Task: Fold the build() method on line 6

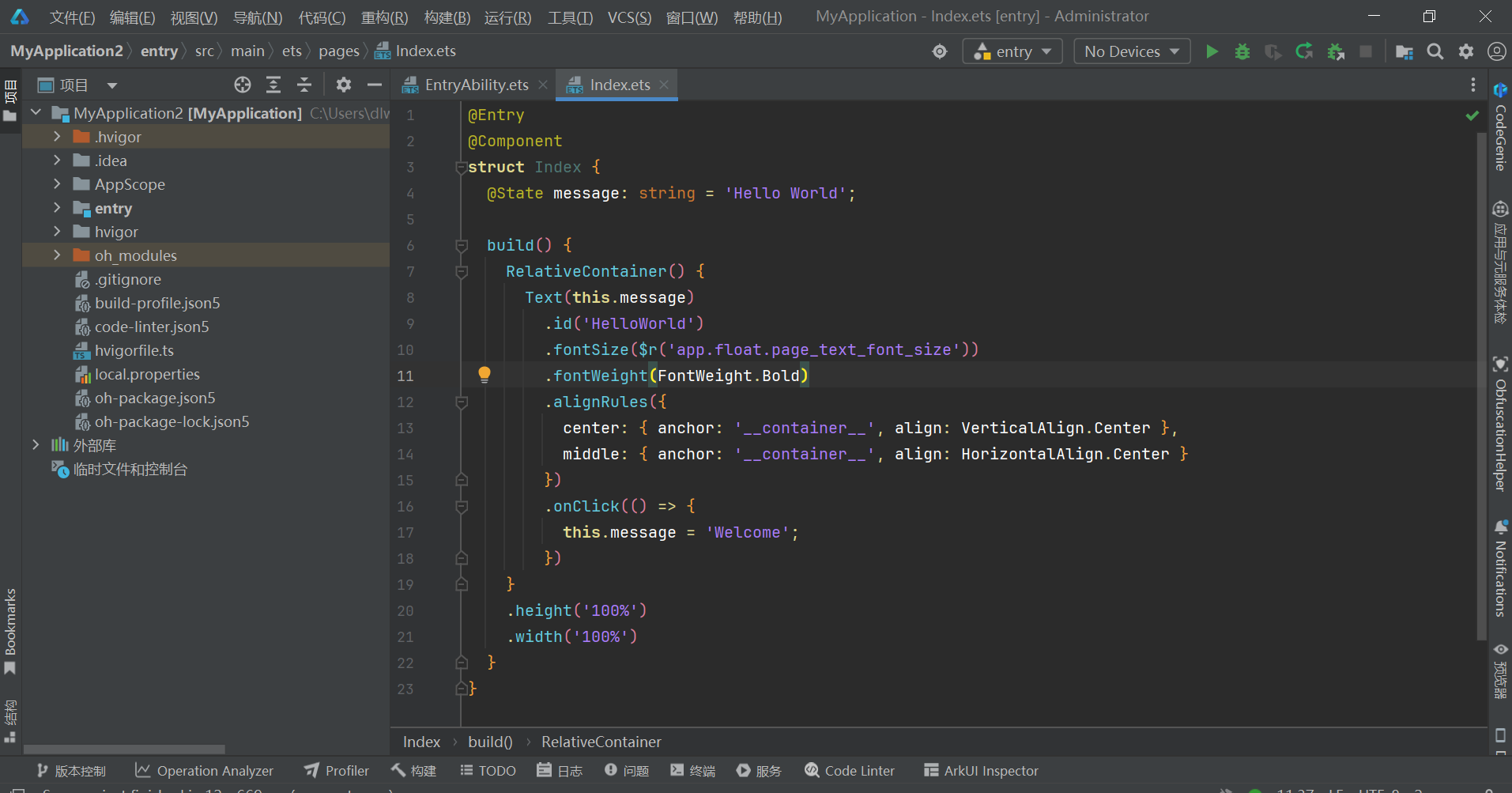Action: click(462, 246)
